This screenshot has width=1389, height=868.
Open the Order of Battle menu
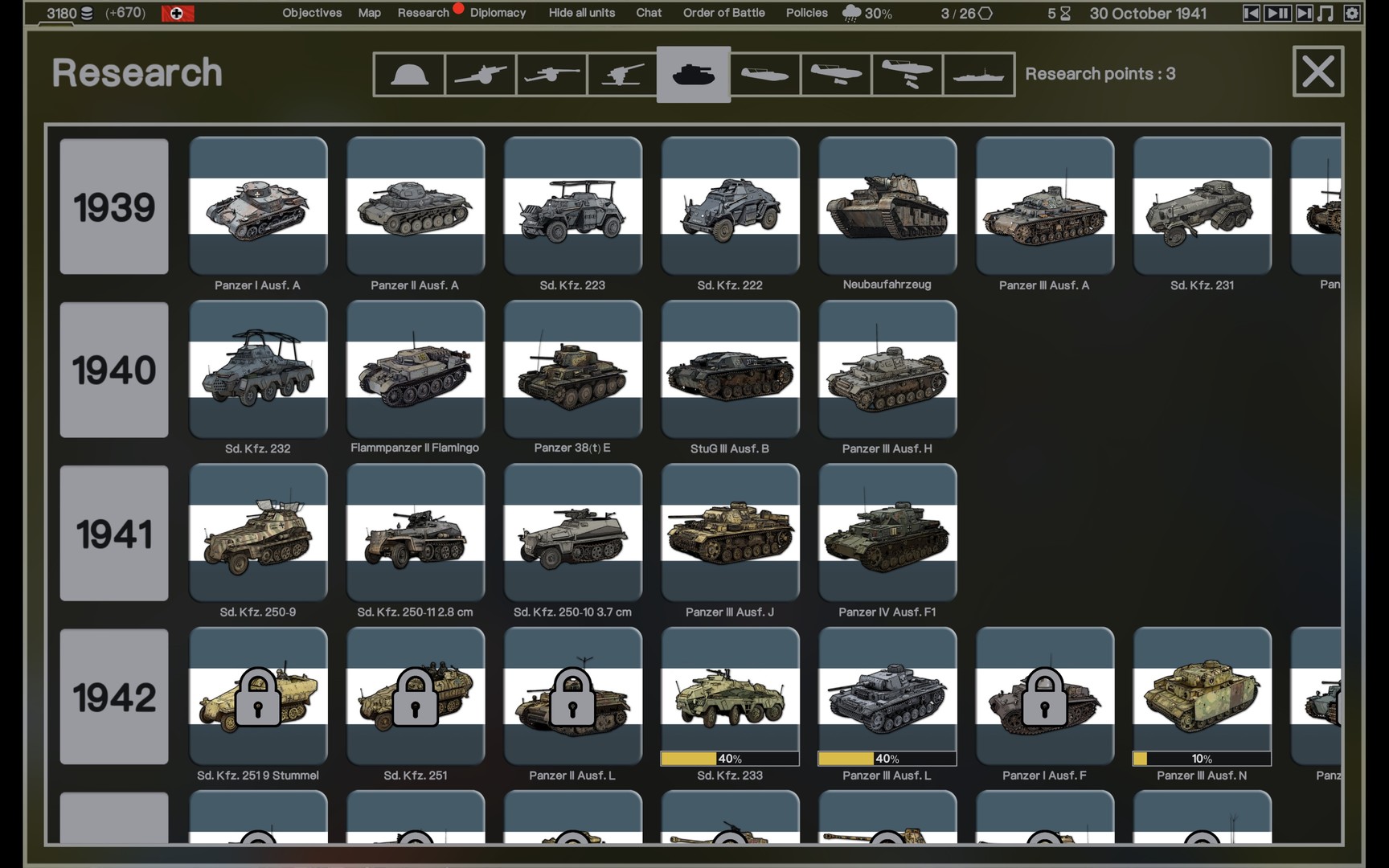(x=723, y=13)
